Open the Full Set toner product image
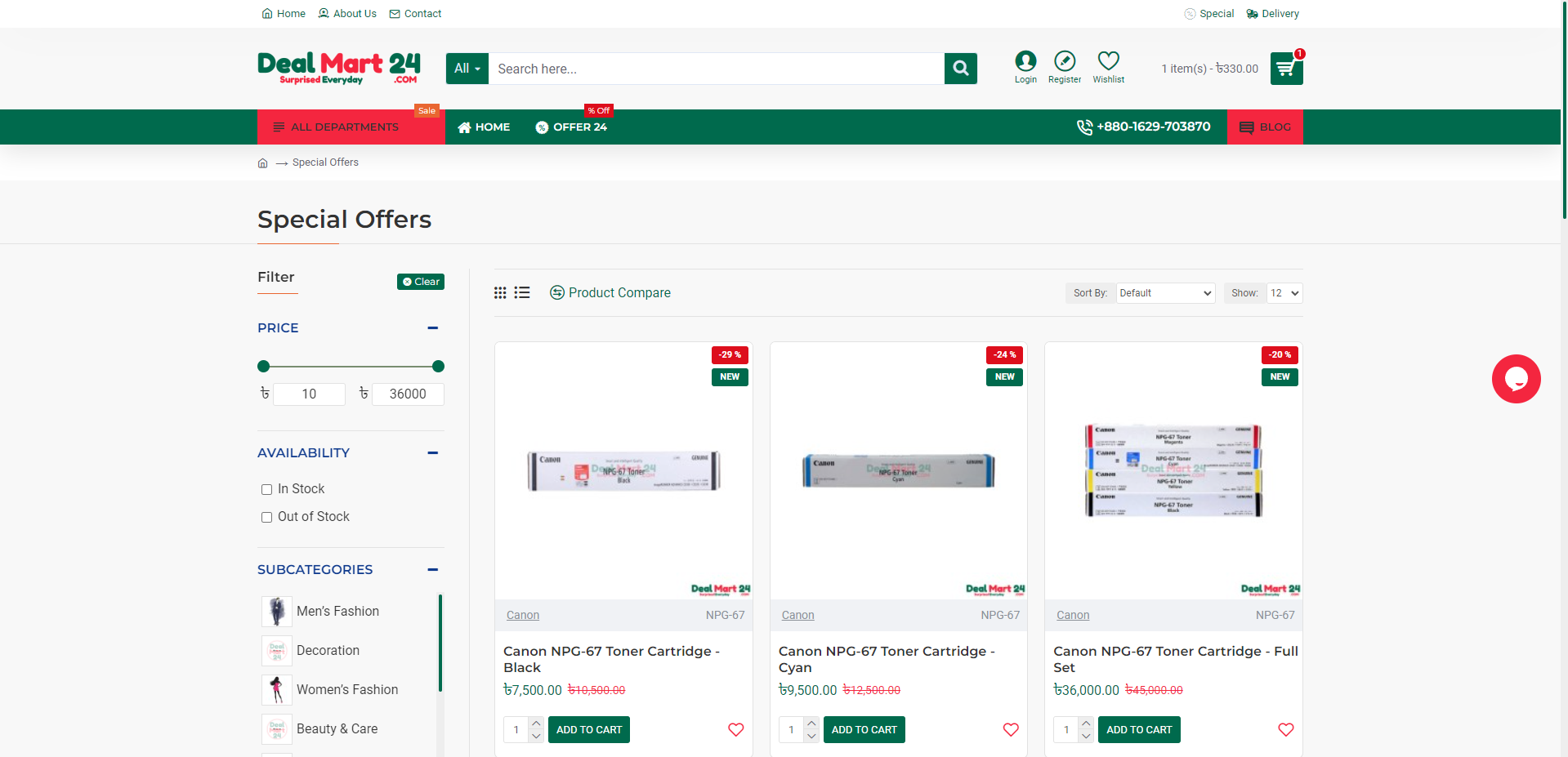The width and height of the screenshot is (1568, 757). coord(1173,470)
